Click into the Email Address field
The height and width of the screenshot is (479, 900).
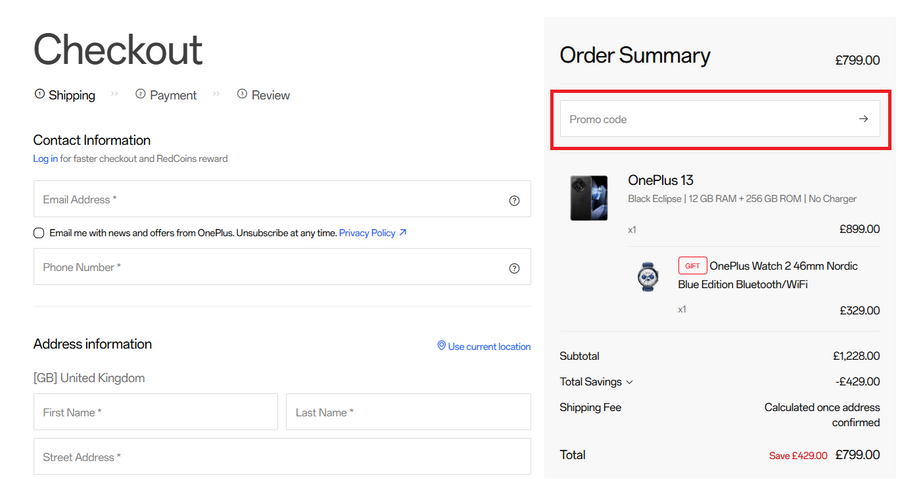point(282,199)
